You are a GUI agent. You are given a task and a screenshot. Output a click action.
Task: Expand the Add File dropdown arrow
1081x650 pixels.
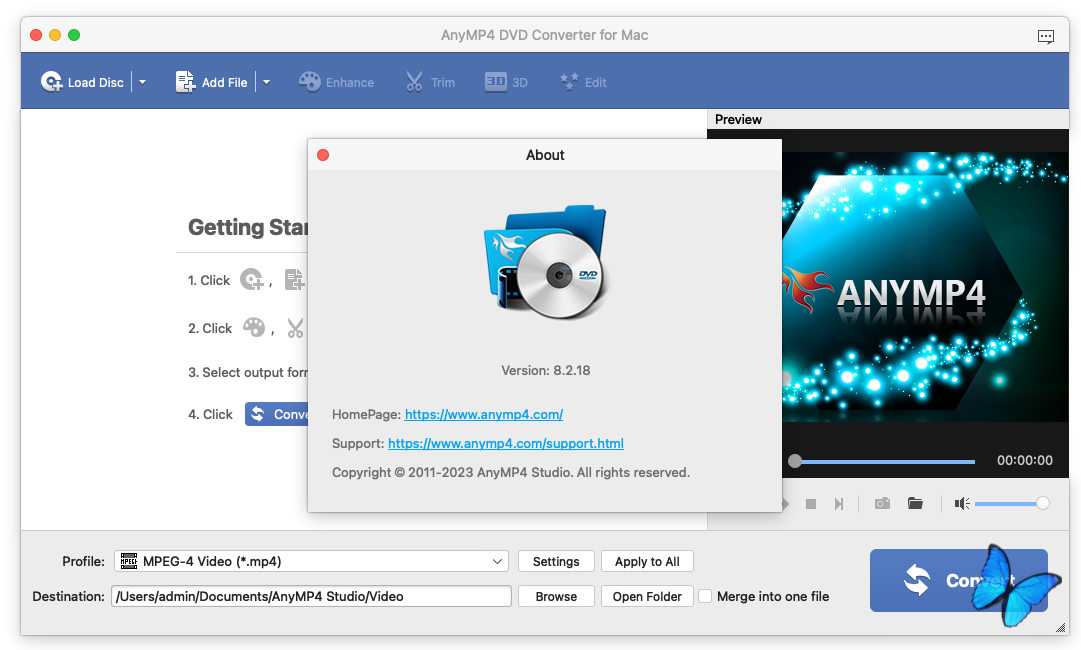[266, 82]
